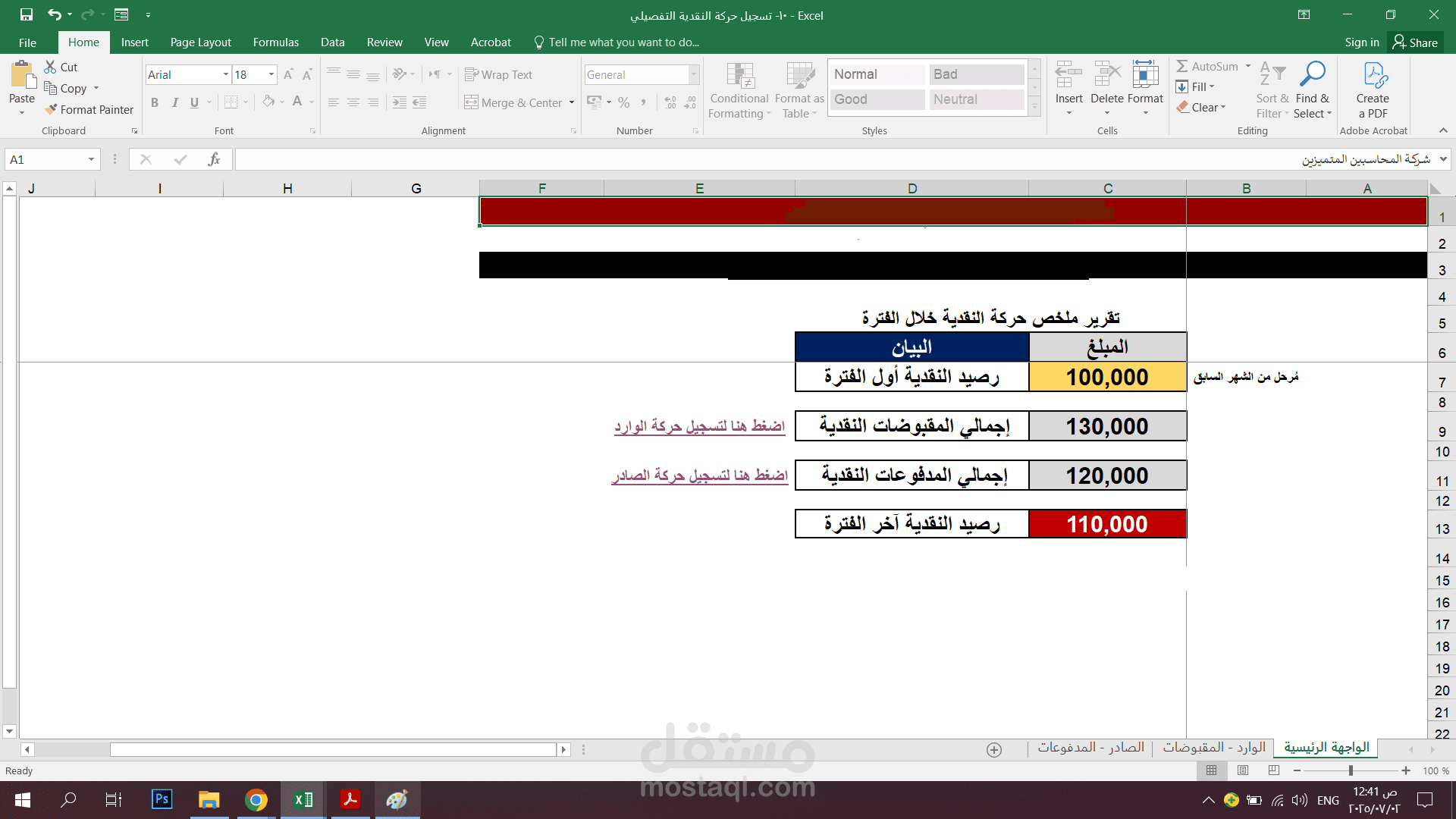
Task: Switch to Page Layout view icon
Action: 1242,770
